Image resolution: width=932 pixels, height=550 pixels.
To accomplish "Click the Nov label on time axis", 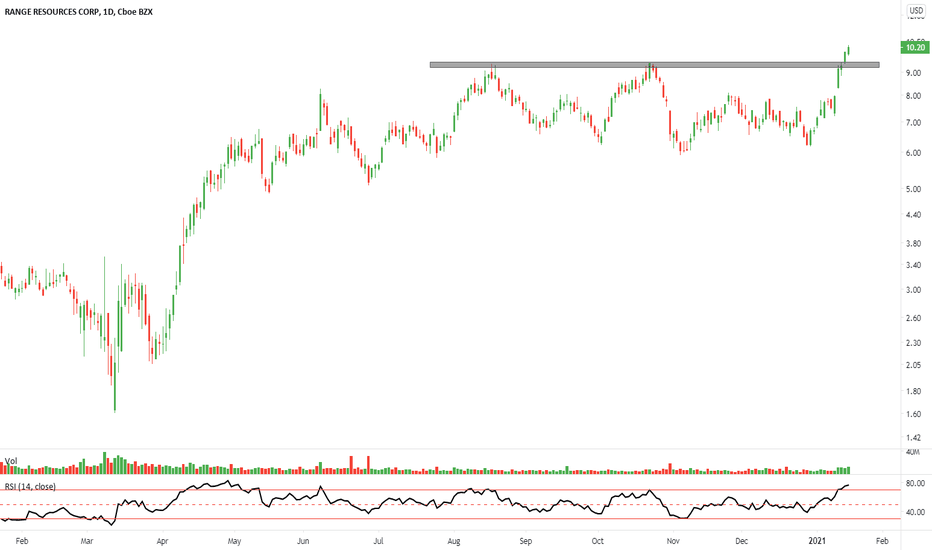I will click(x=673, y=541).
